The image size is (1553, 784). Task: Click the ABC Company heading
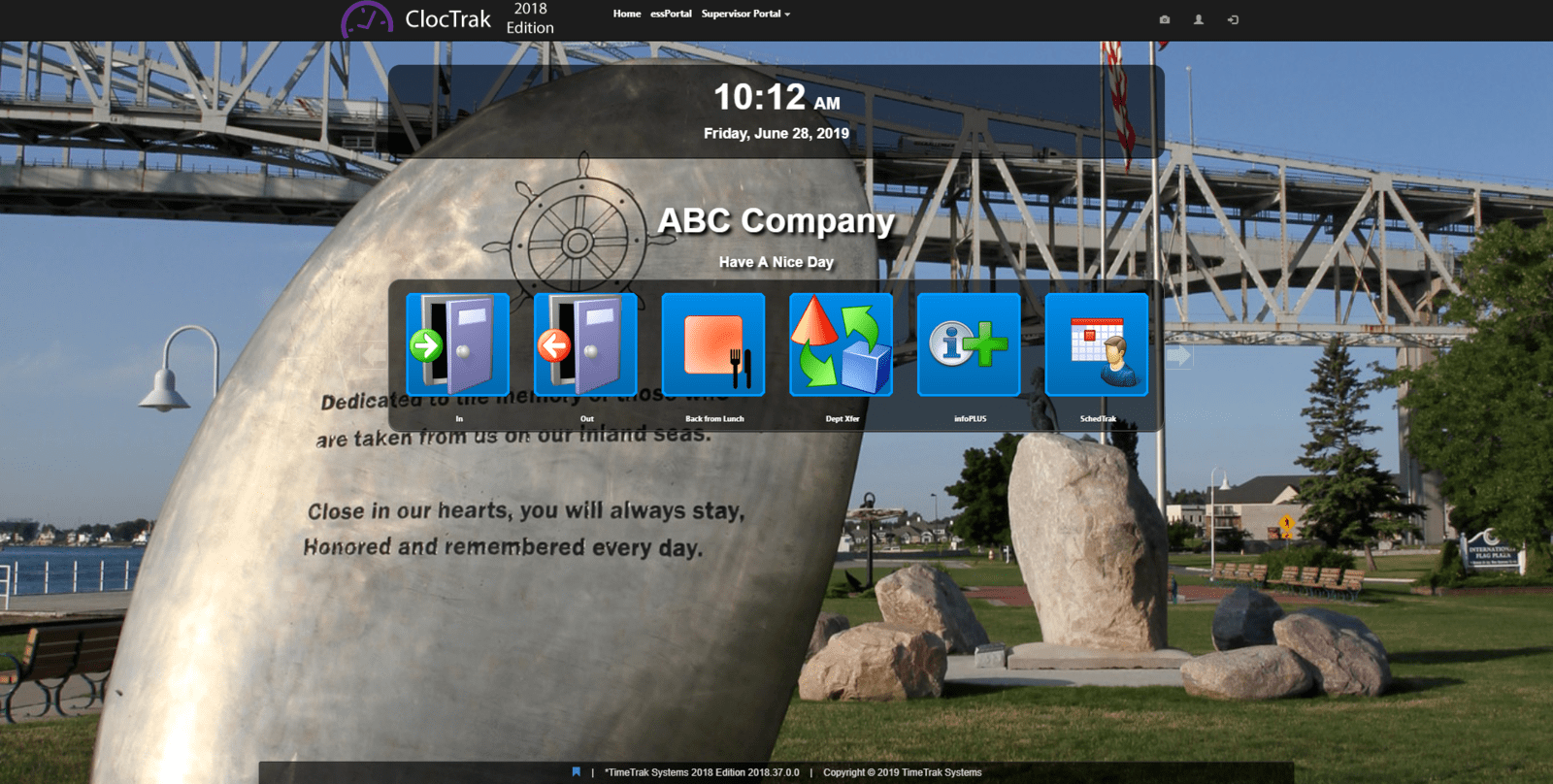[776, 221]
